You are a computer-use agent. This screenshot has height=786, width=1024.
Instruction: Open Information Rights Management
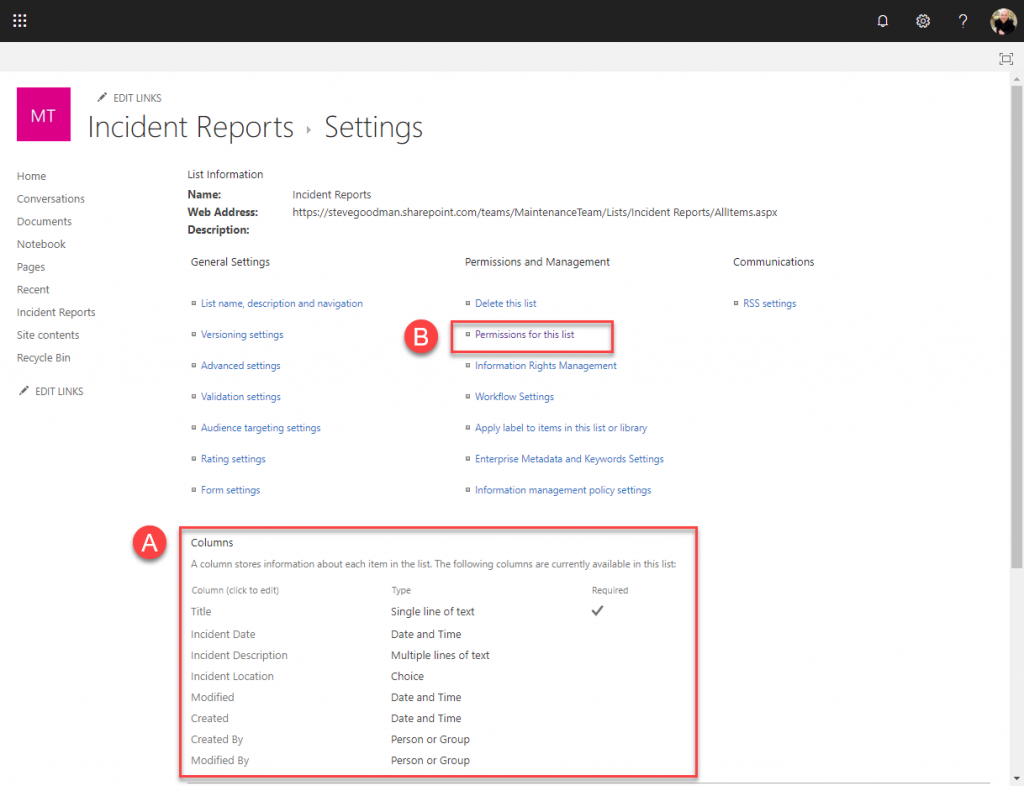point(545,366)
